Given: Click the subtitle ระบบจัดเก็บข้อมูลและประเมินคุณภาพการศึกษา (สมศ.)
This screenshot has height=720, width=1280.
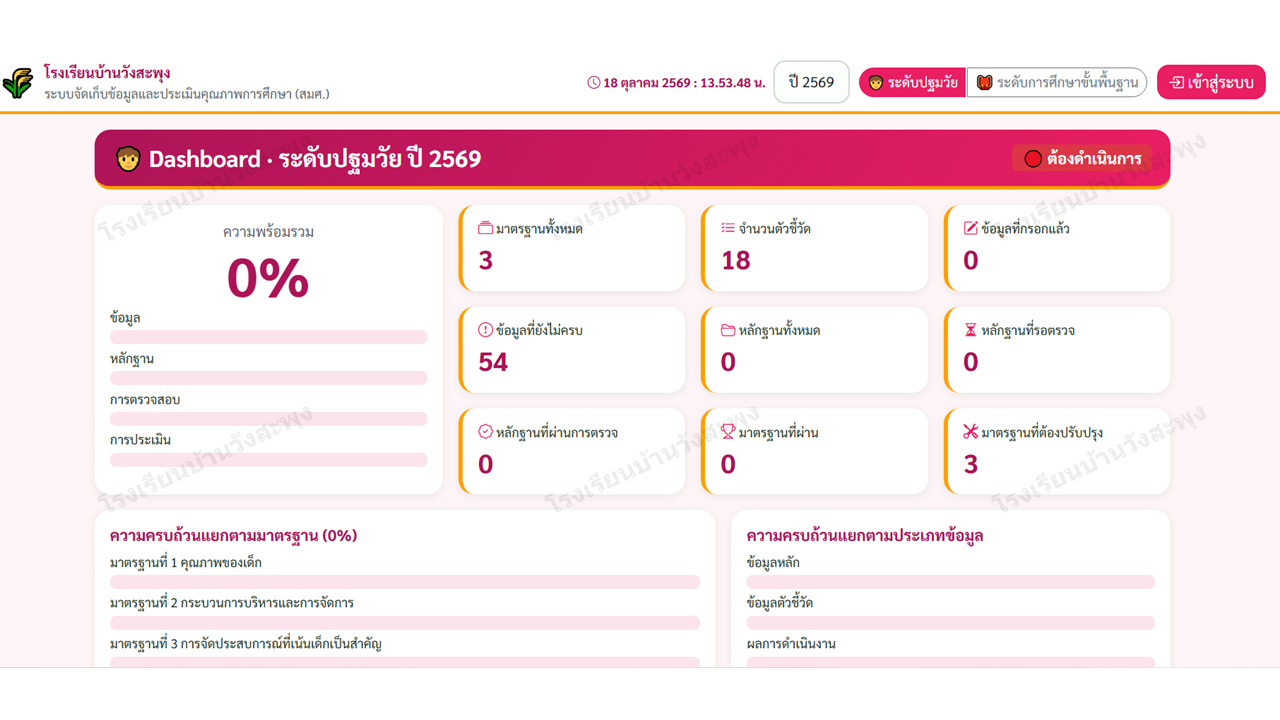Looking at the screenshot, I should [x=187, y=94].
